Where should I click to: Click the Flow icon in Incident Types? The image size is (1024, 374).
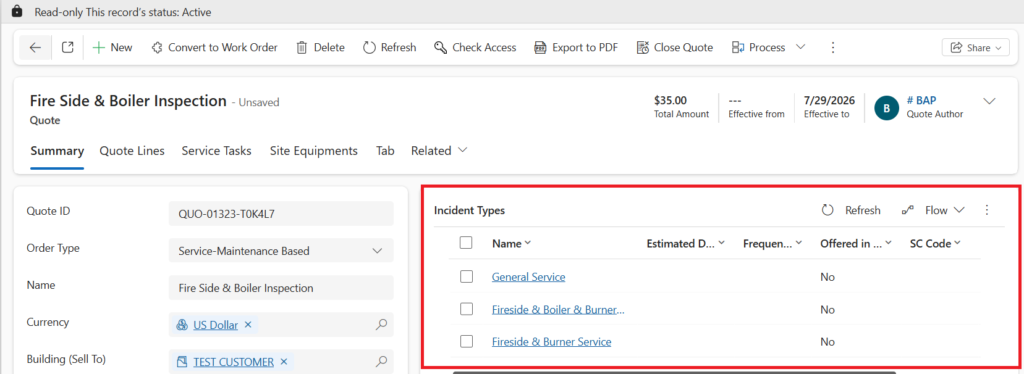point(908,210)
